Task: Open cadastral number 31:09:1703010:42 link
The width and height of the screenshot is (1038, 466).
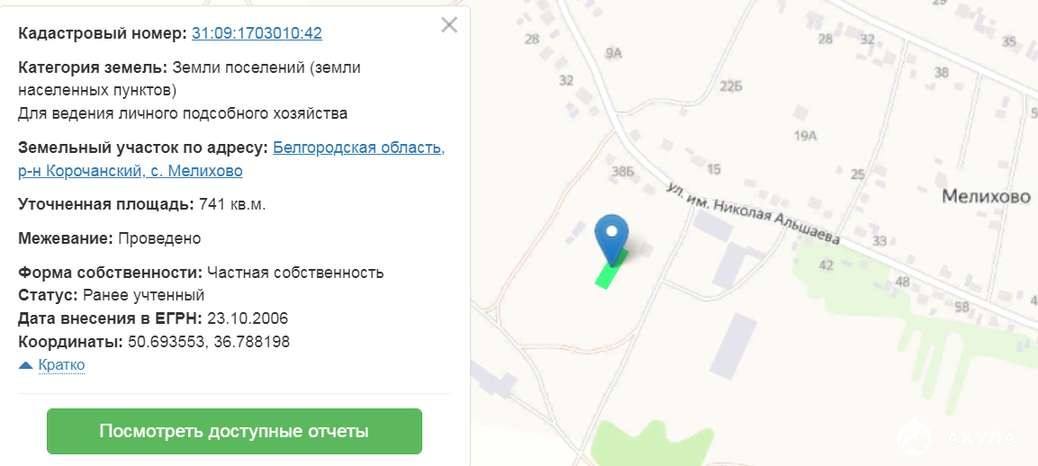Action: [x=257, y=33]
